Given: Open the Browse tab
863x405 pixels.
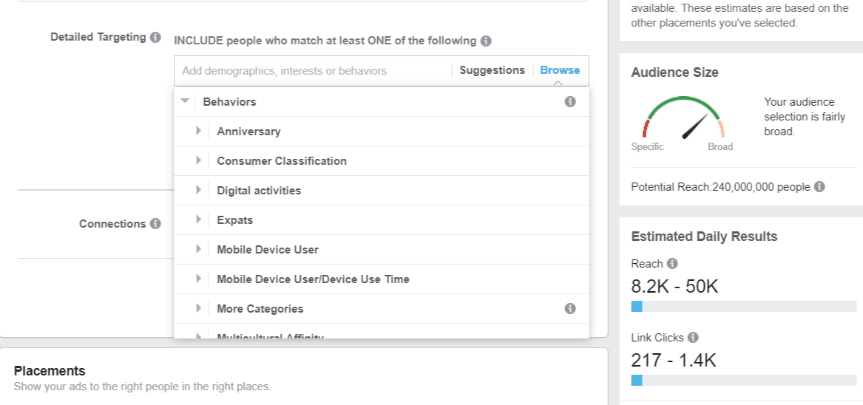Looking at the screenshot, I should pos(559,70).
